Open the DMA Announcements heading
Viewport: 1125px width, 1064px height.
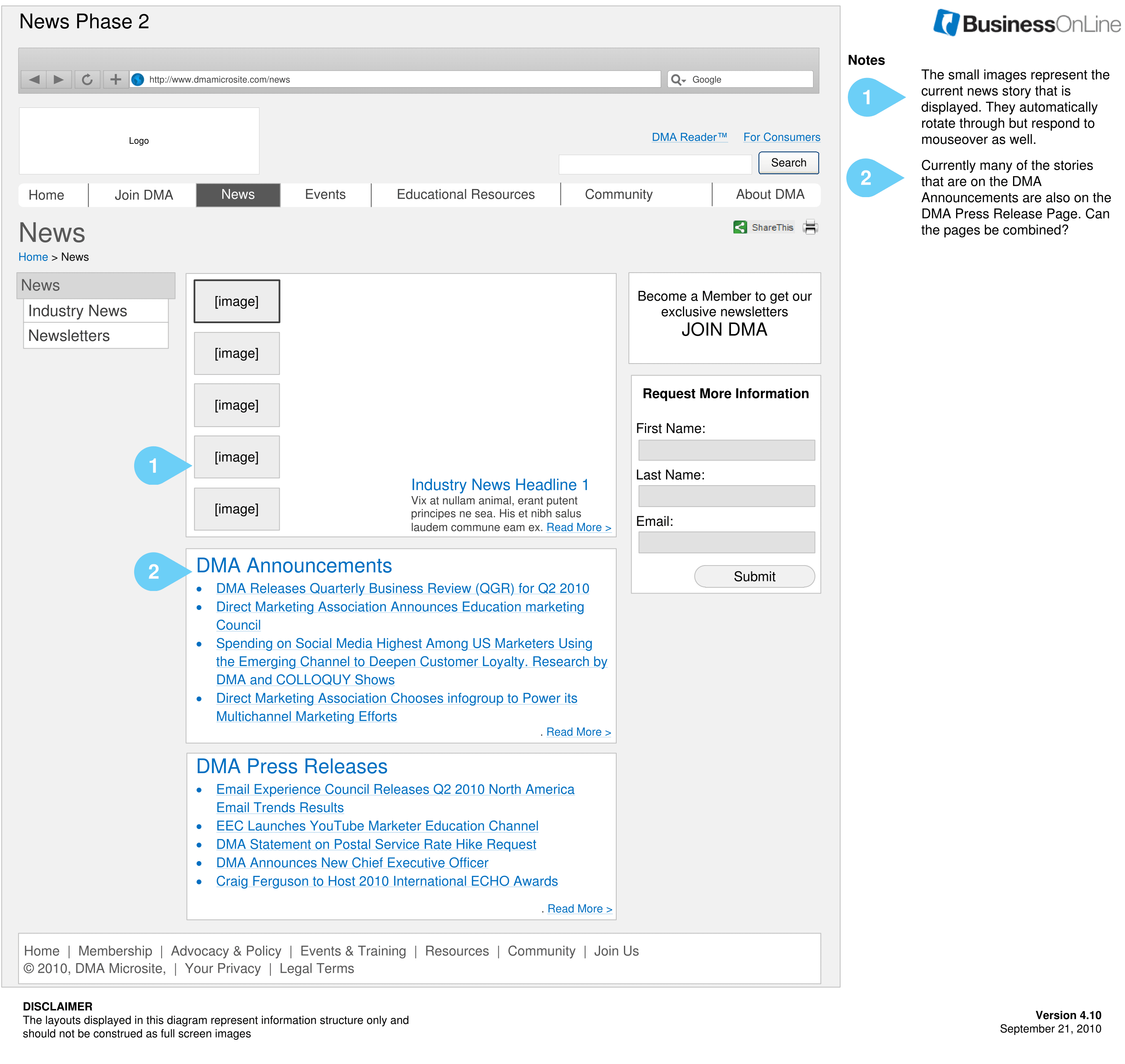294,566
